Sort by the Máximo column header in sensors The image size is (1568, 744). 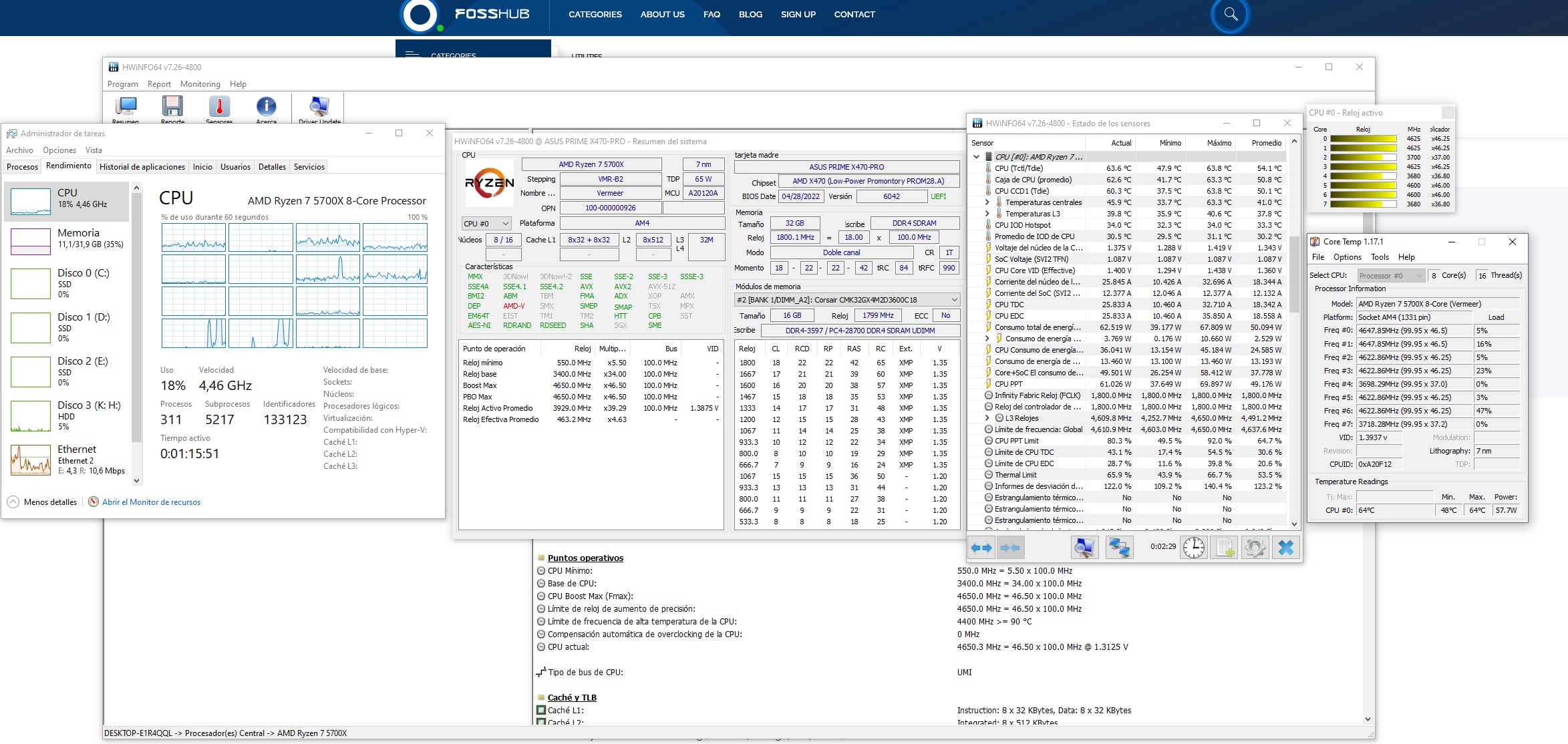coord(1211,143)
